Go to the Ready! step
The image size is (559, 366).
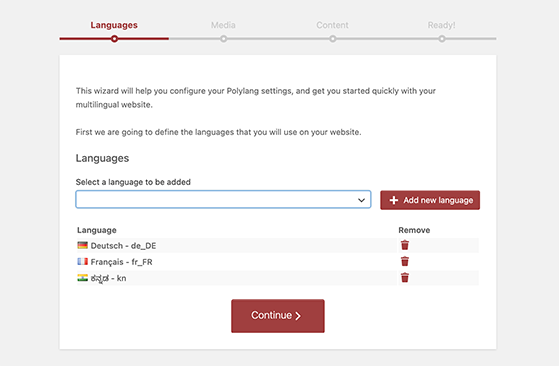pyautogui.click(x=441, y=25)
